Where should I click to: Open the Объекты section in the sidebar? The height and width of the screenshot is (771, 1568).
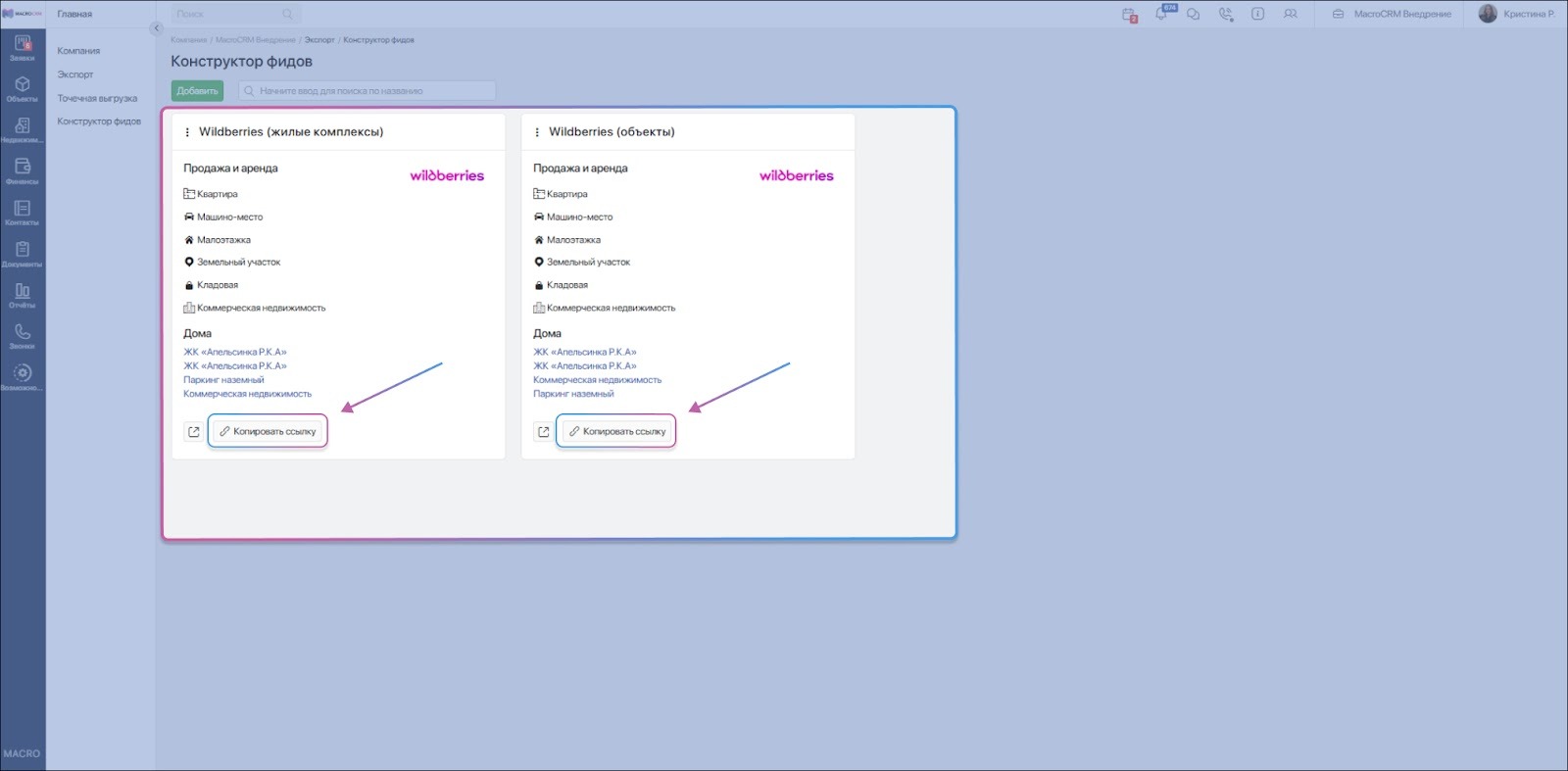pyautogui.click(x=22, y=88)
